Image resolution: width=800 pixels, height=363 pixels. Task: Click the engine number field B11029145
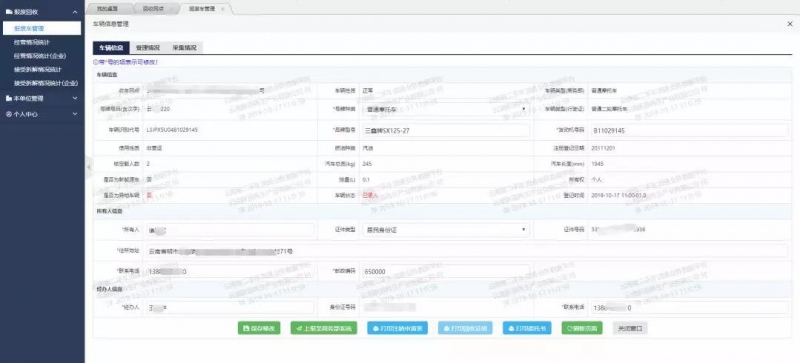pyautogui.click(x=689, y=130)
